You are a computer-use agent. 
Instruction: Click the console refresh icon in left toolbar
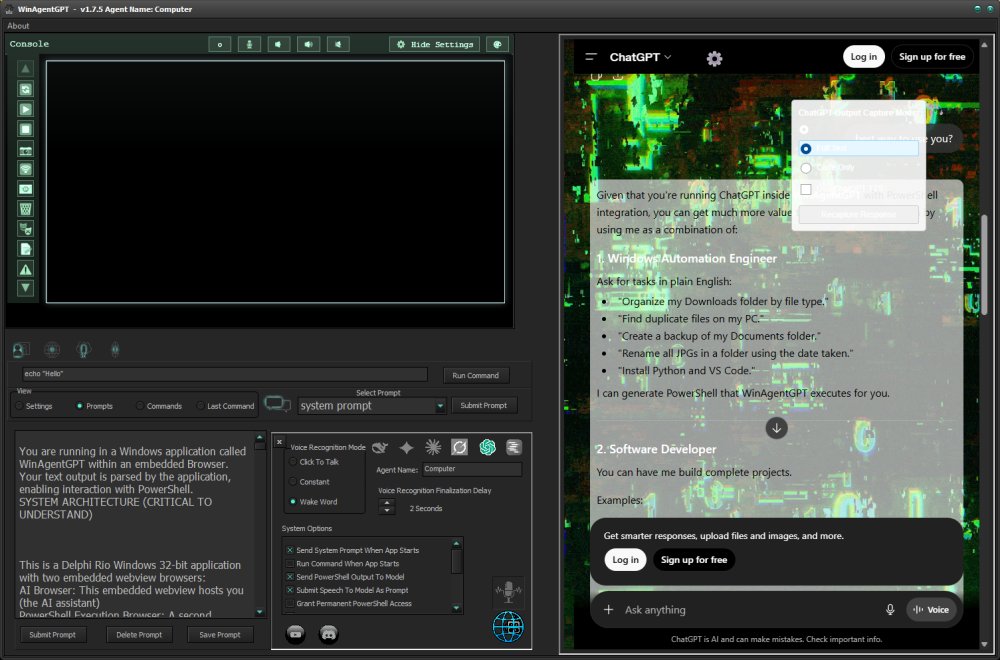click(x=26, y=89)
